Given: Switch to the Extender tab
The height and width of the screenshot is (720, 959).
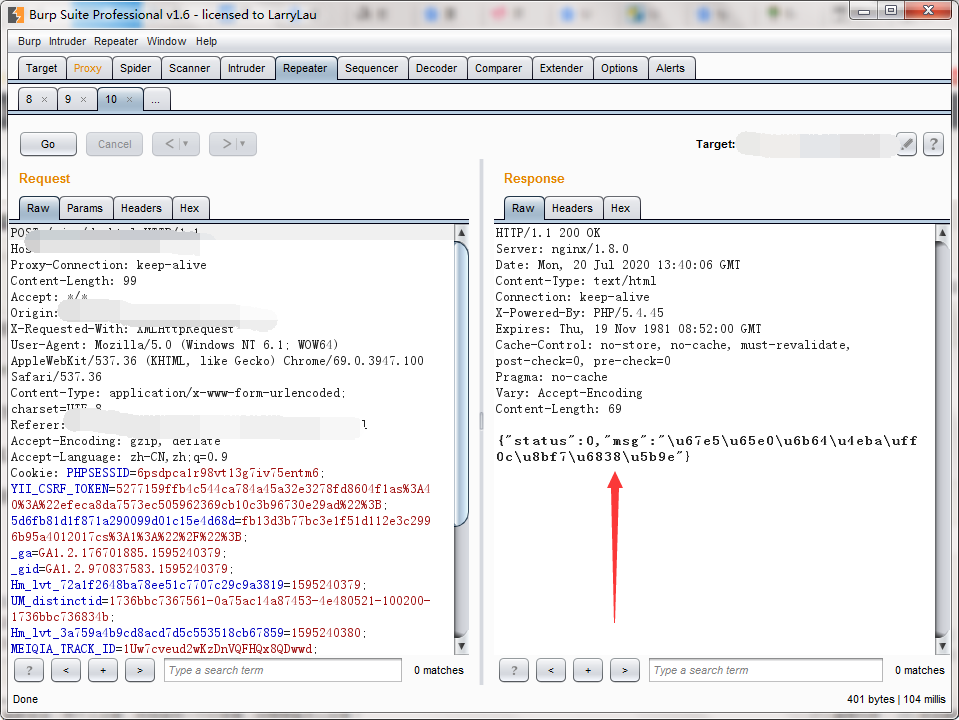Looking at the screenshot, I should coord(561,68).
